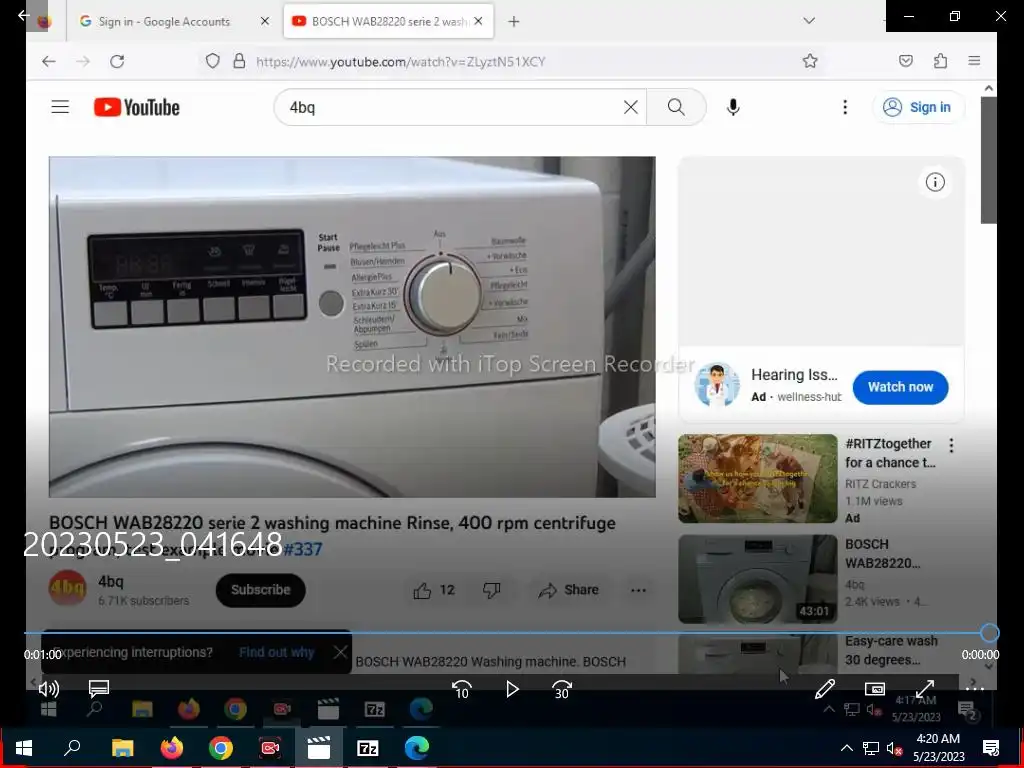
Task: Open the #RITZtogether ad video thumbnail
Action: 758,479
